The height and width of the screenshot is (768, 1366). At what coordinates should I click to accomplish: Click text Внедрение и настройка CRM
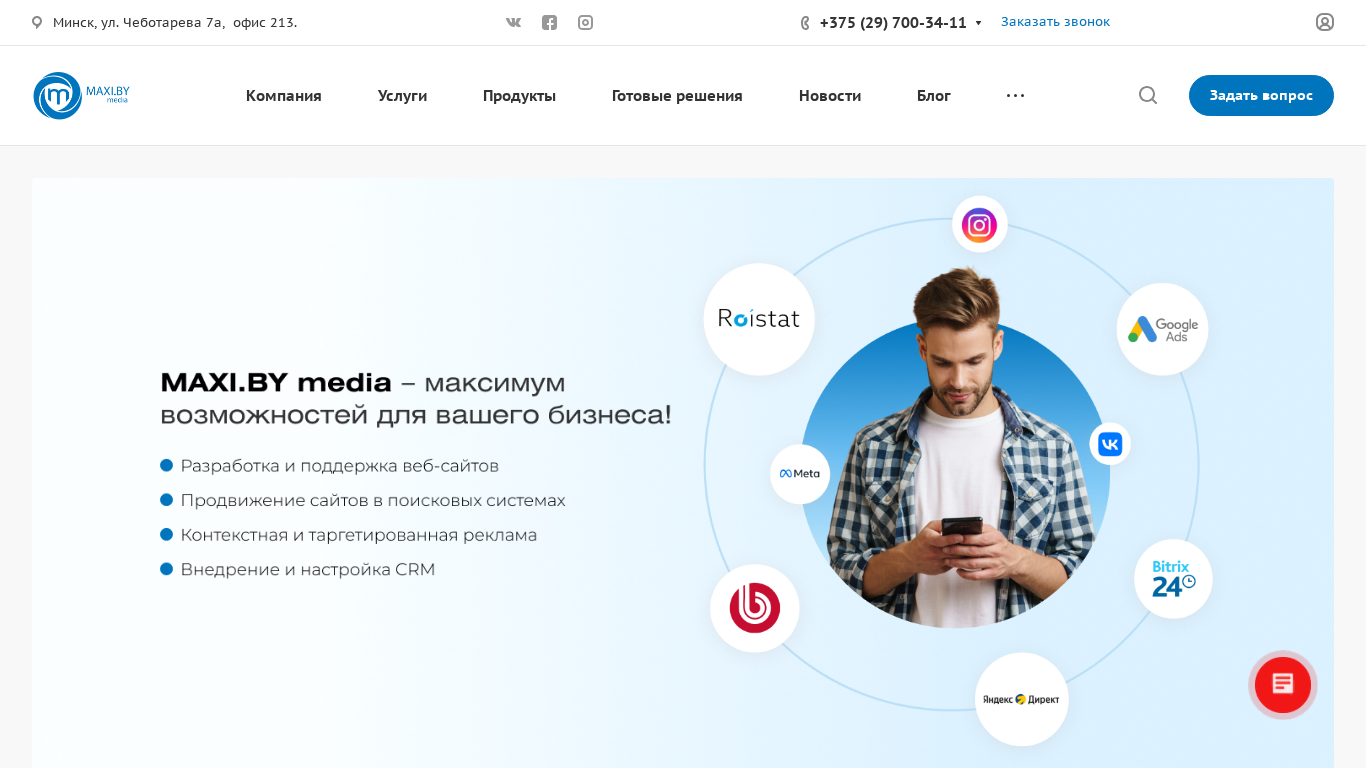pyautogui.click(x=308, y=569)
